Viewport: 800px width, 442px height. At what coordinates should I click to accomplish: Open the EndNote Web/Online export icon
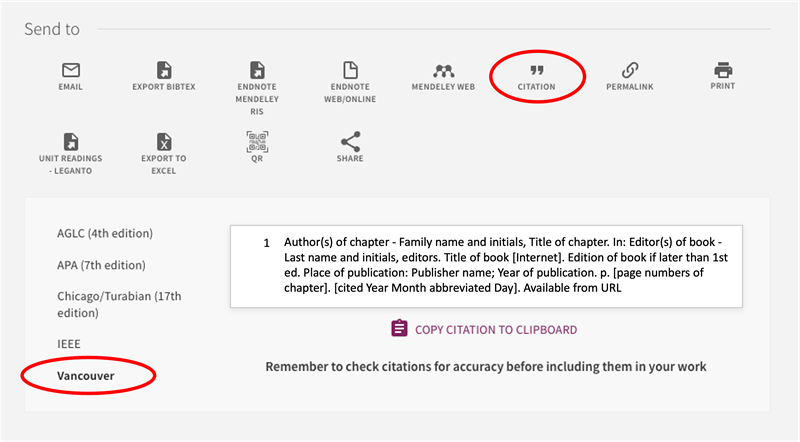point(350,70)
